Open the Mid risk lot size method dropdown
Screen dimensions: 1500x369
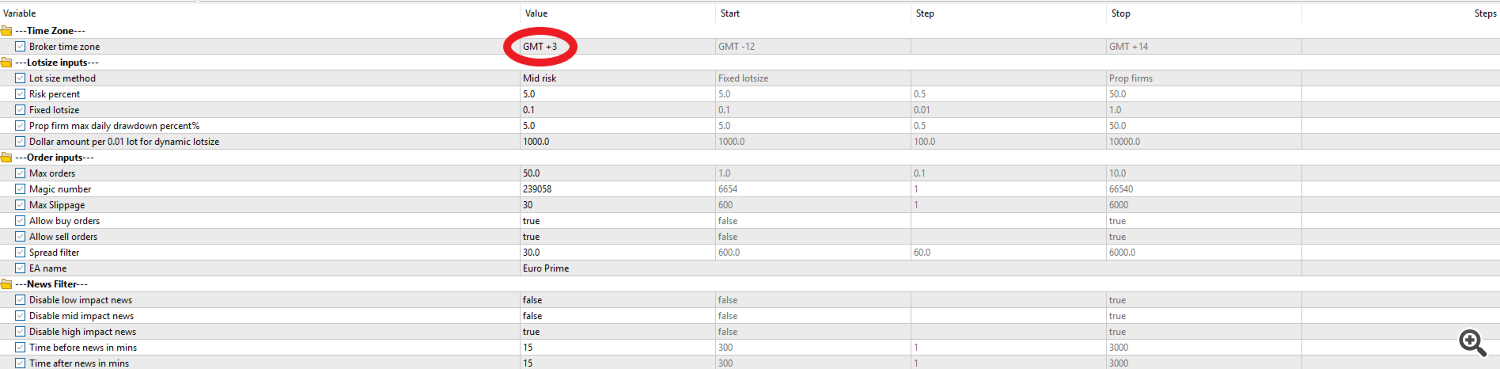pyautogui.click(x=539, y=78)
